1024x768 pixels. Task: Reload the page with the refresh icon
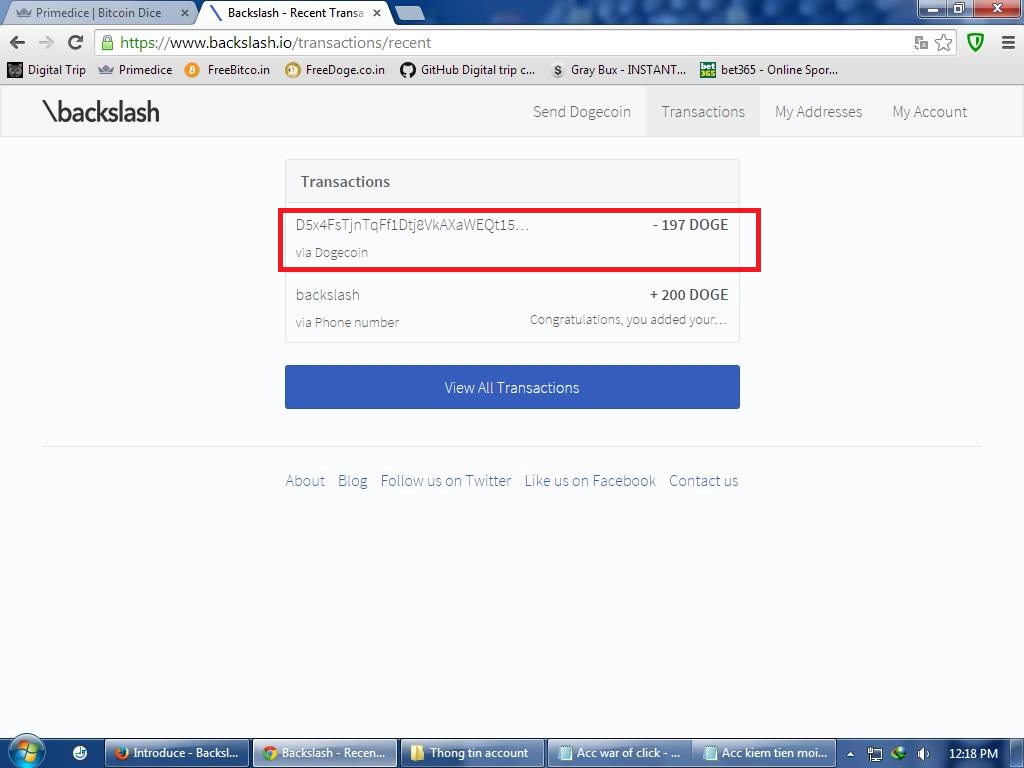pos(76,43)
